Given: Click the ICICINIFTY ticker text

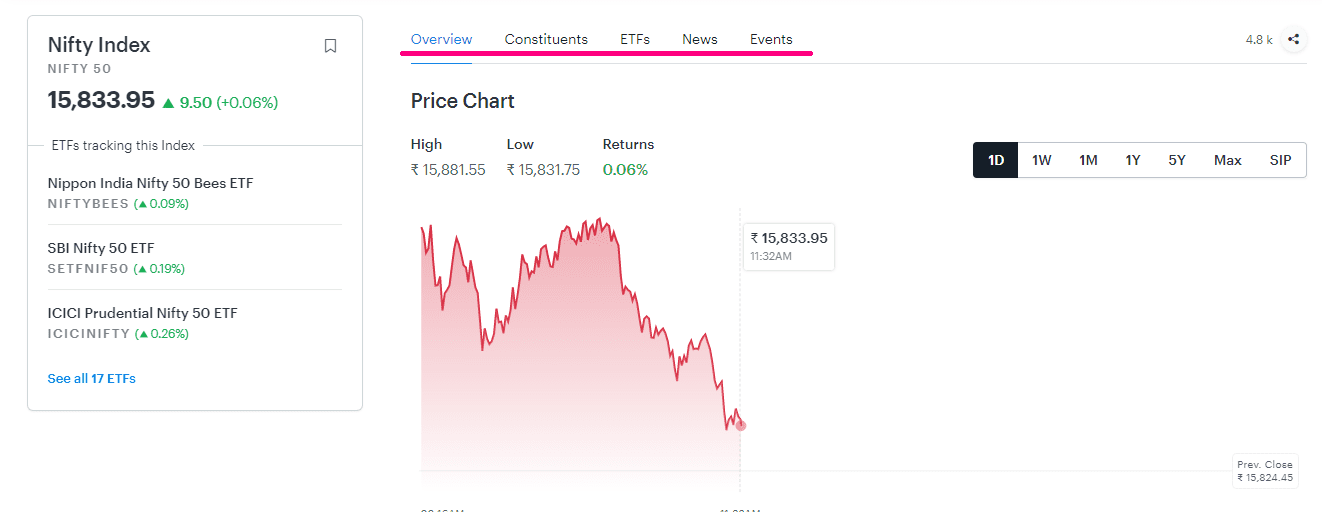Looking at the screenshot, I should [89, 334].
